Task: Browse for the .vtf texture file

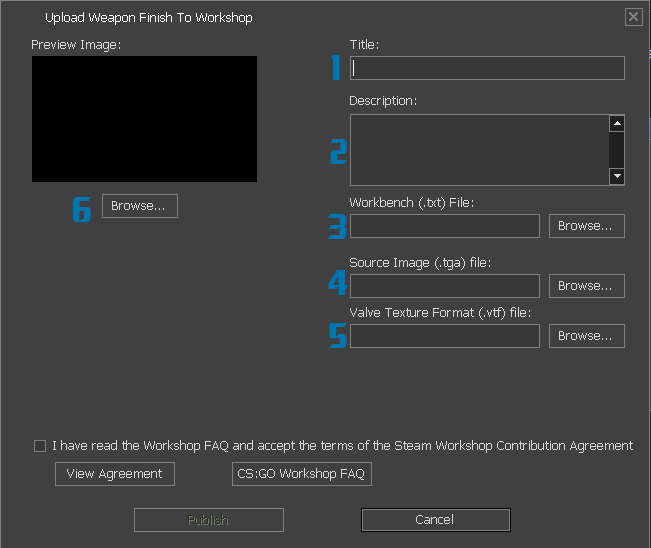Action: coord(586,336)
